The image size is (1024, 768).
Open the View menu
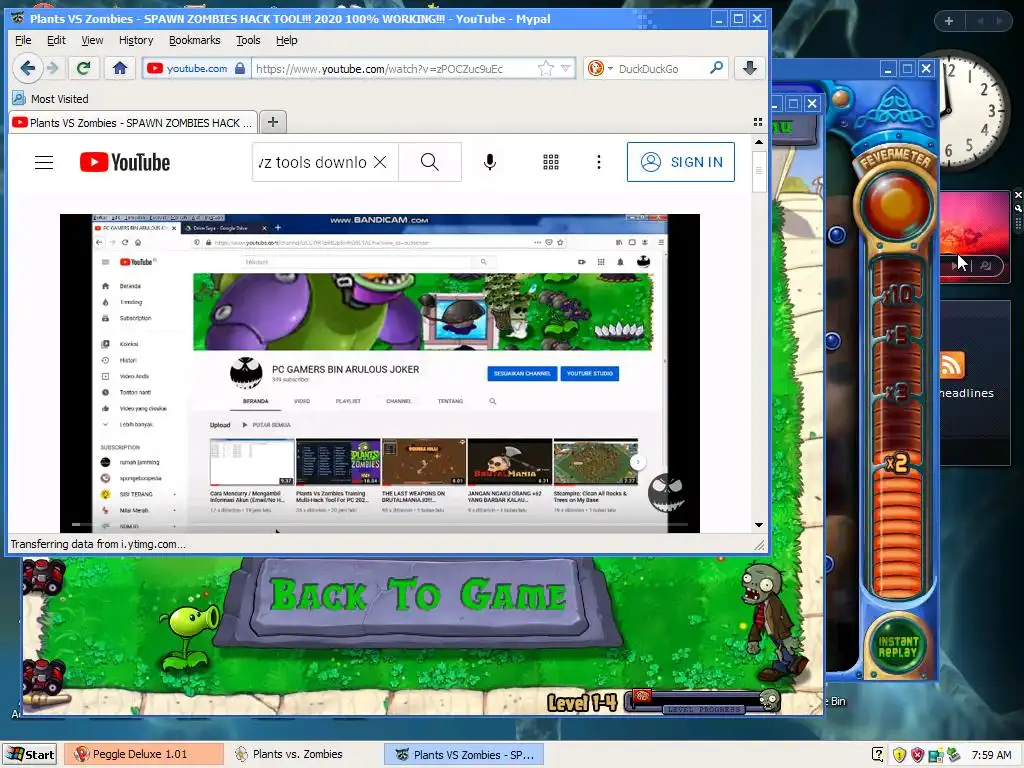click(92, 40)
